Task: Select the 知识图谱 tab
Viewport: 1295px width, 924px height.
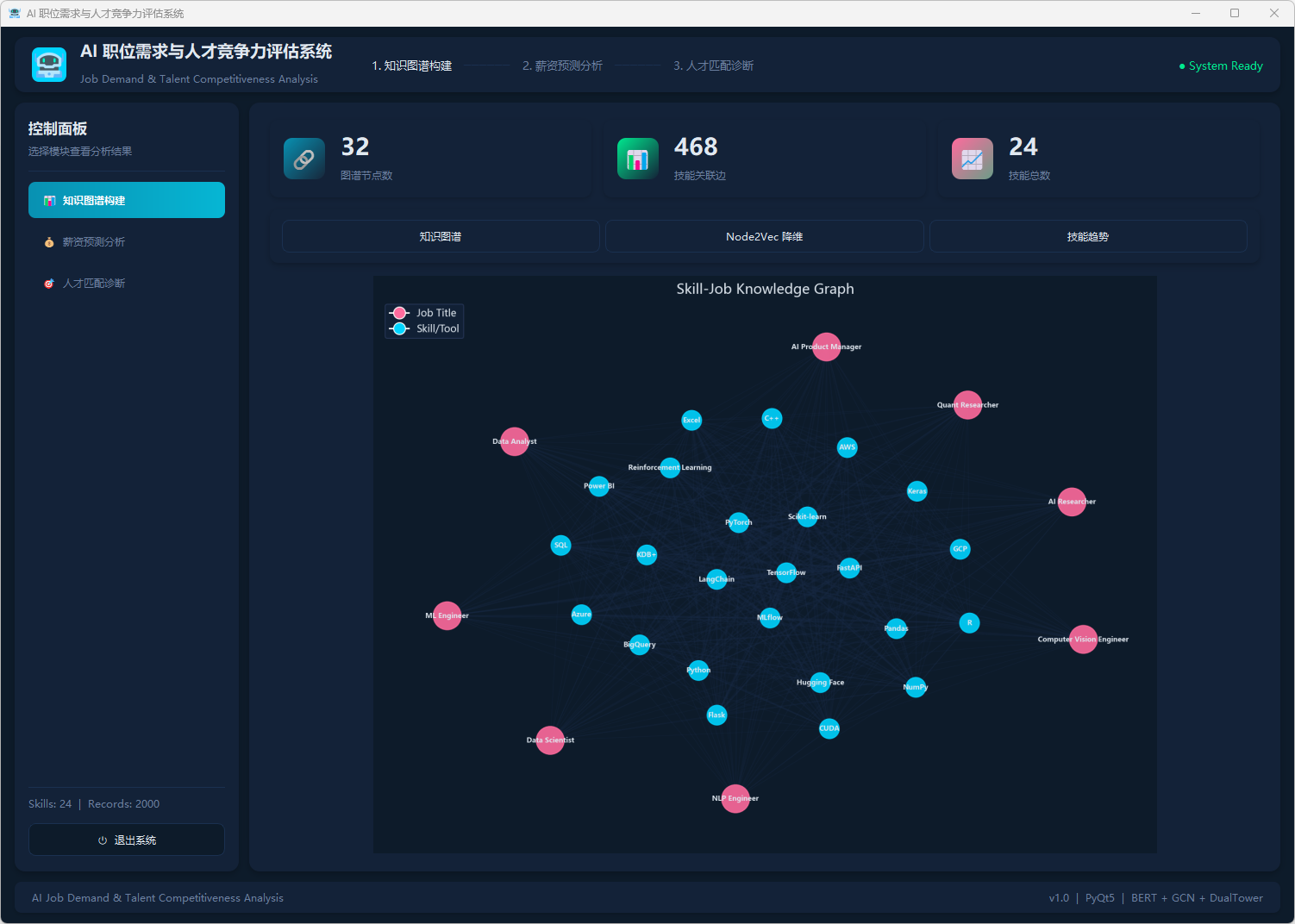Action: coord(441,236)
